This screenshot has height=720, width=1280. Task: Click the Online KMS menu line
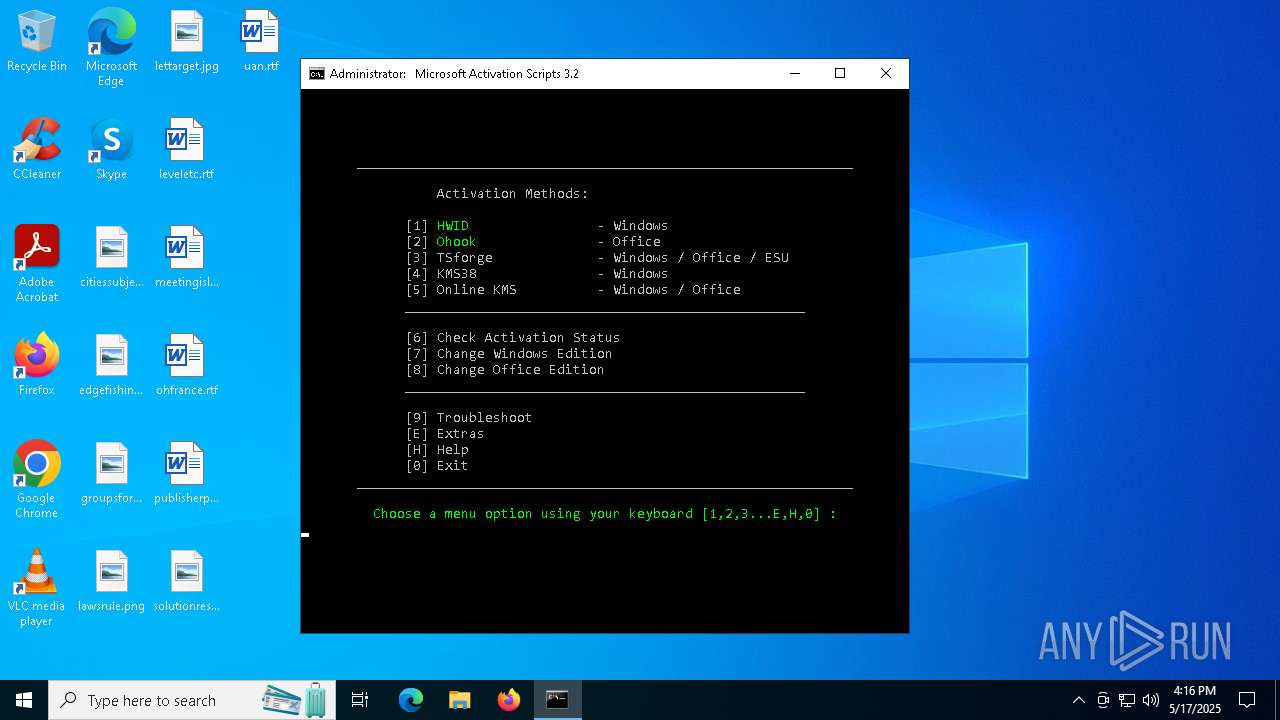pos(573,290)
